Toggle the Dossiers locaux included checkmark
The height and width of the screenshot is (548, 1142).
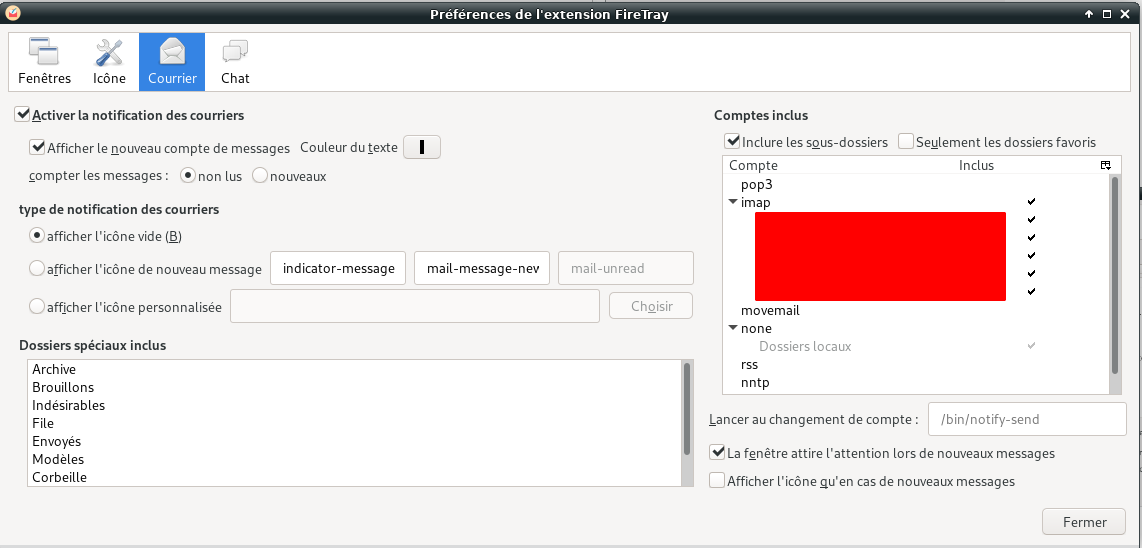(x=1031, y=346)
